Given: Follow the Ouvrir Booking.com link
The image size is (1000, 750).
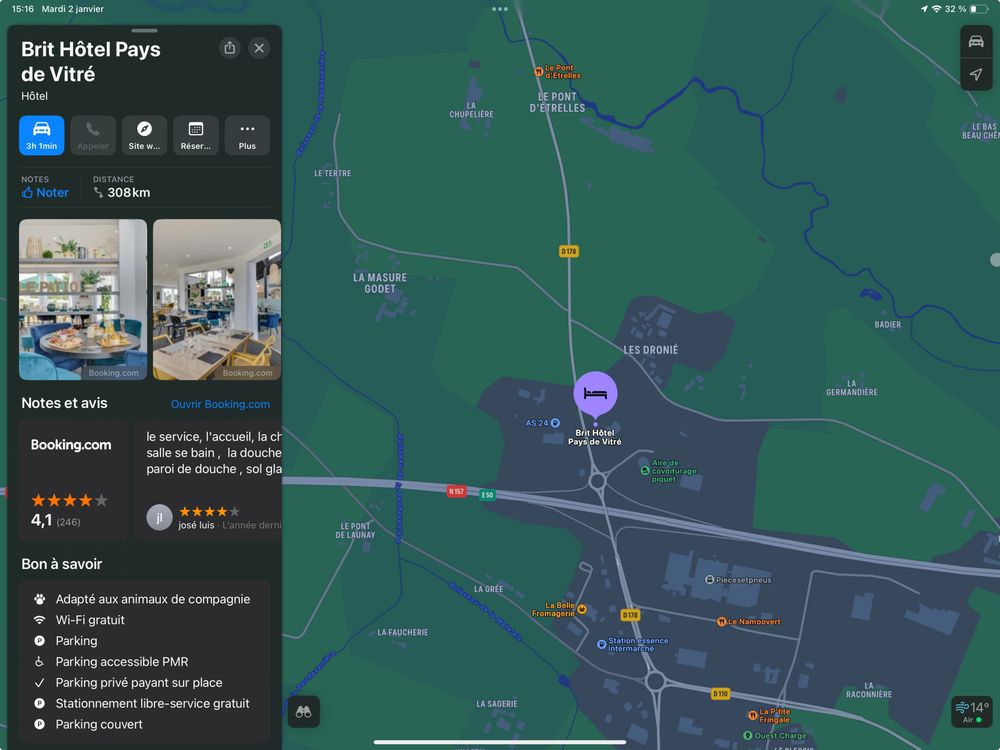Looking at the screenshot, I should point(220,405).
